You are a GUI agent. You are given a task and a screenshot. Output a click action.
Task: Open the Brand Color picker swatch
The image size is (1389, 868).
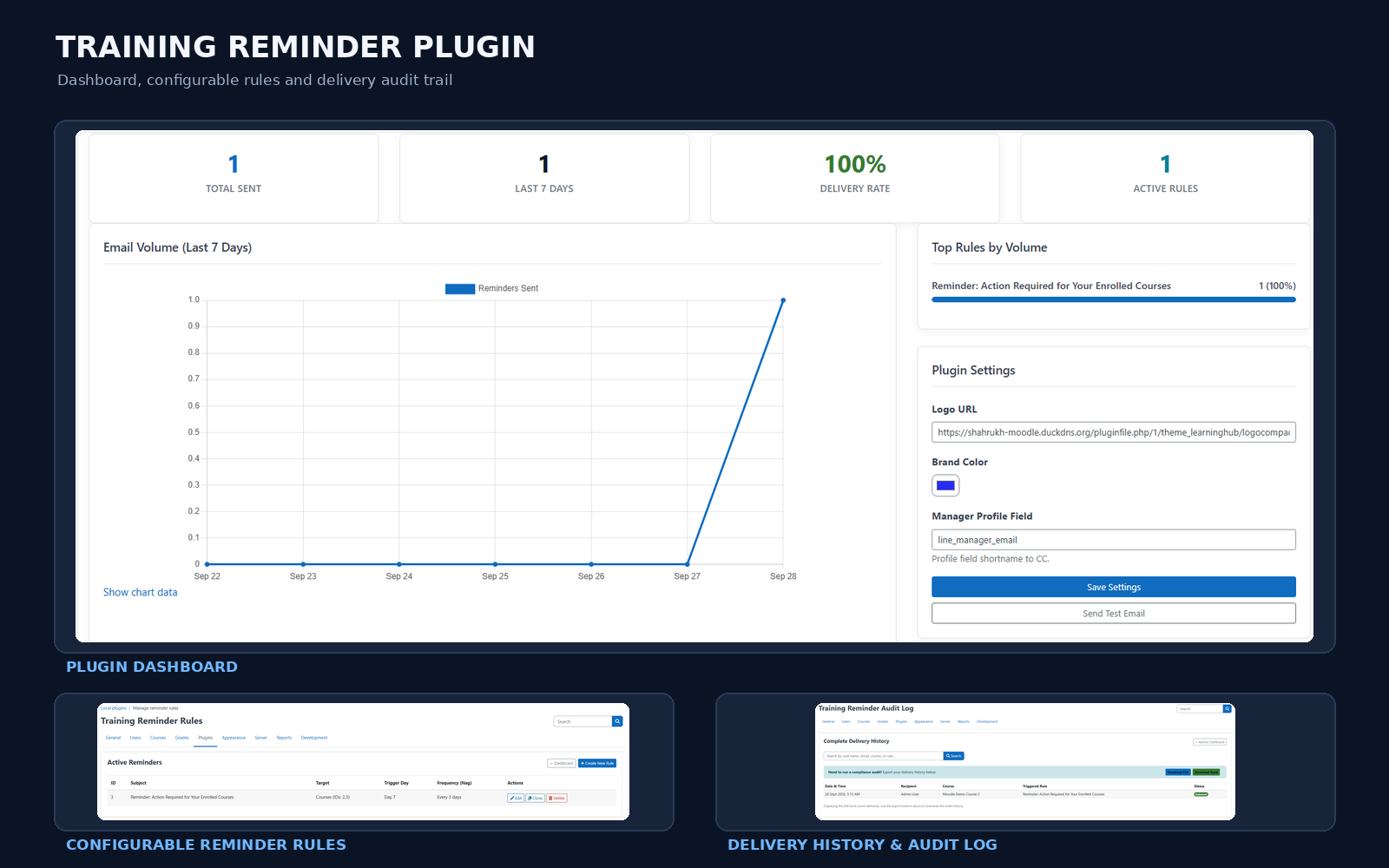[945, 485]
